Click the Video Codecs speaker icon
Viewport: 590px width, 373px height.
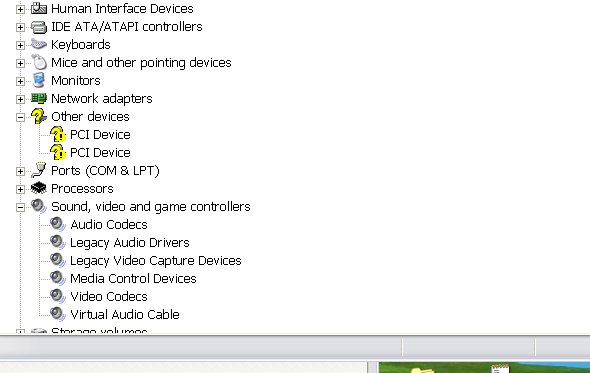58,296
